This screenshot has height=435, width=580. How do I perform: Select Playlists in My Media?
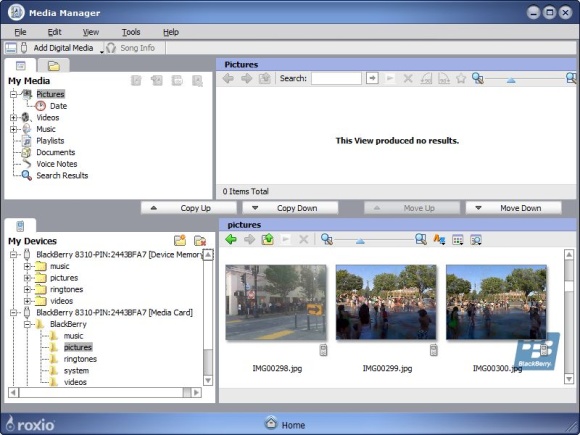50,141
